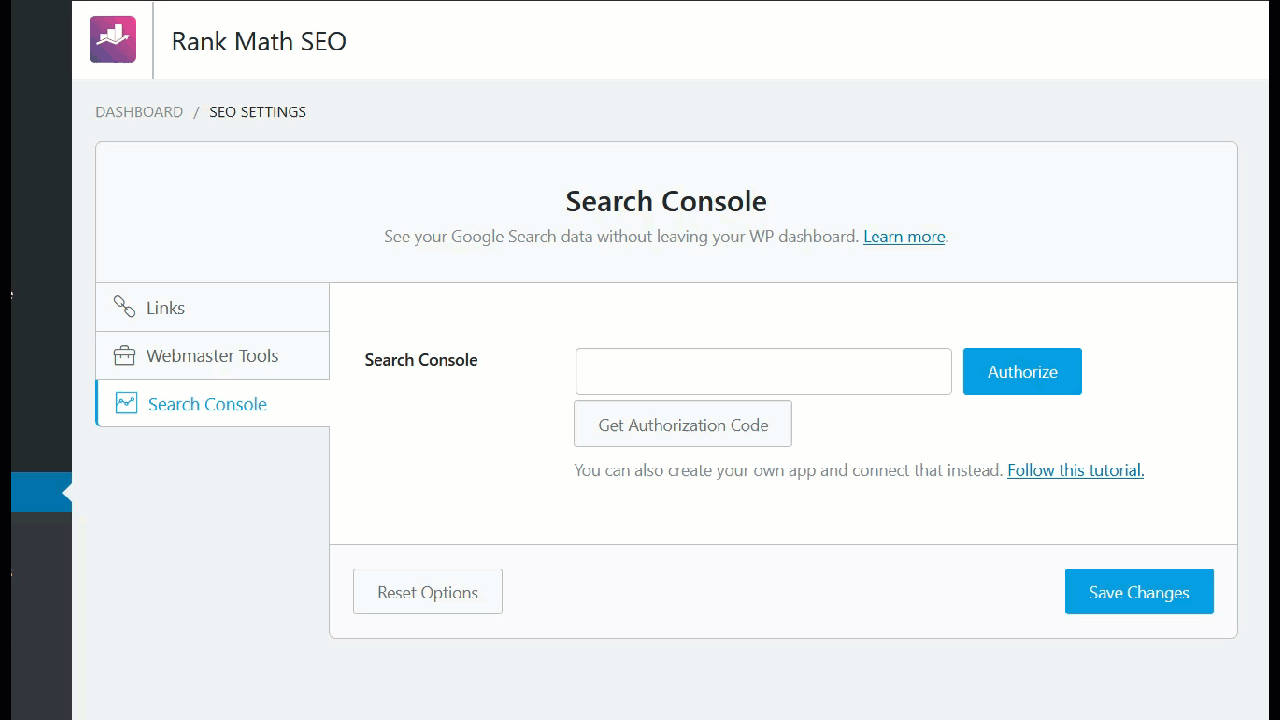Screen dimensions: 1280x720
Task: Select the Search Console tab
Action: (212, 404)
